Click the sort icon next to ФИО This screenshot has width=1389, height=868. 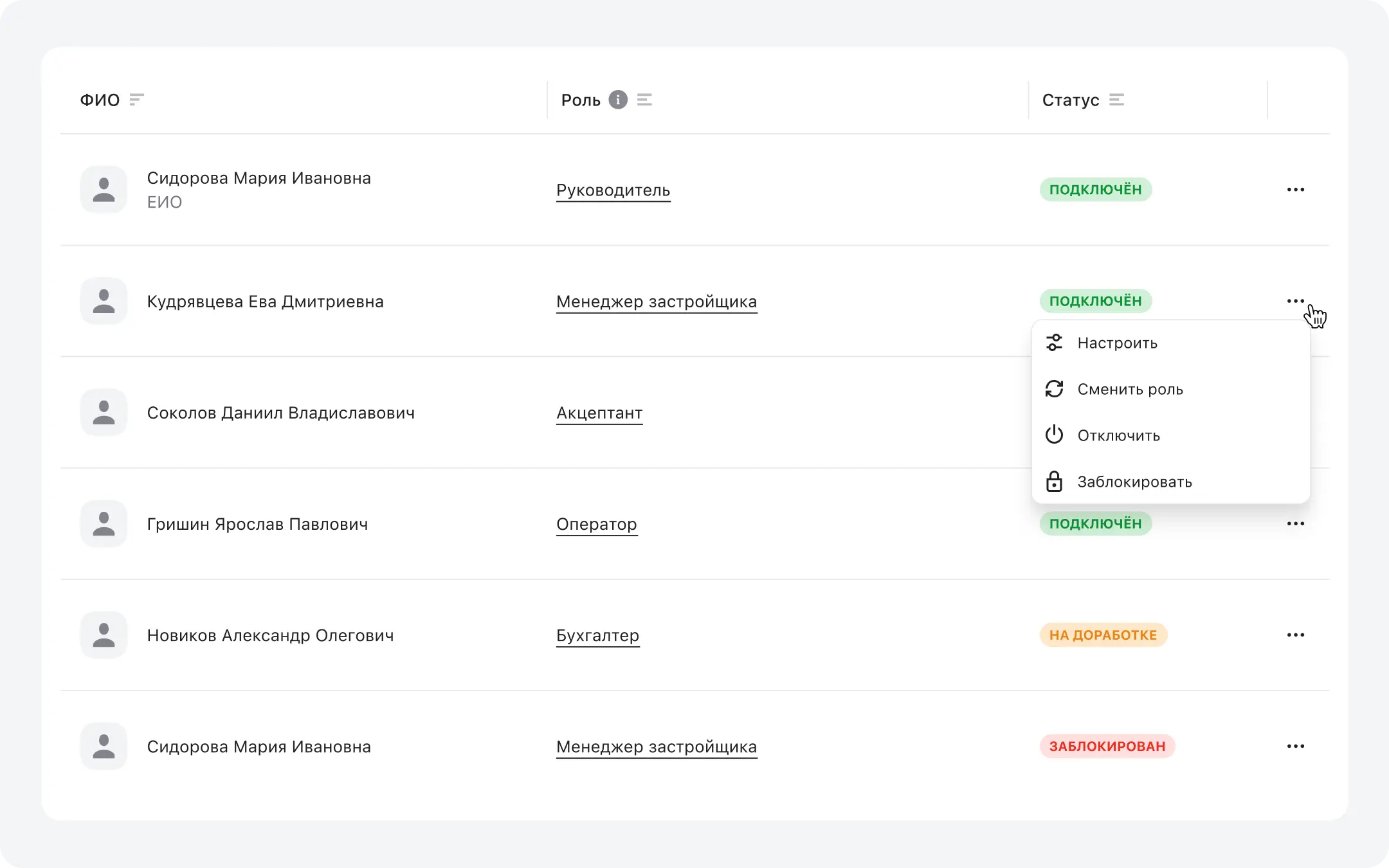coord(136,100)
